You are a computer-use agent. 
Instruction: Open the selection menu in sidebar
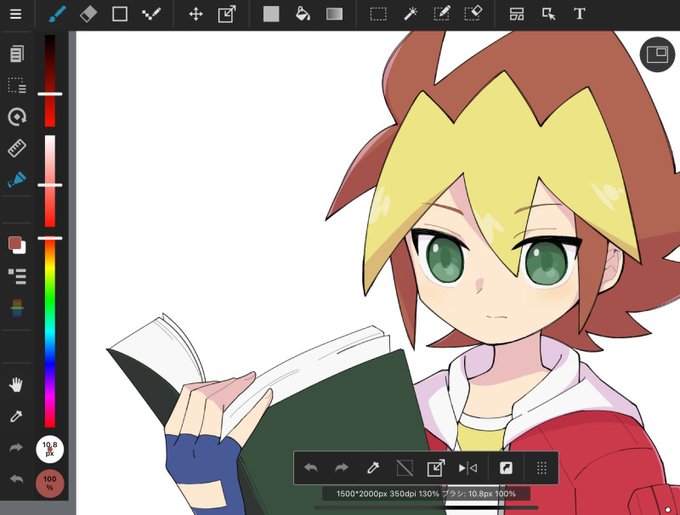[x=17, y=85]
